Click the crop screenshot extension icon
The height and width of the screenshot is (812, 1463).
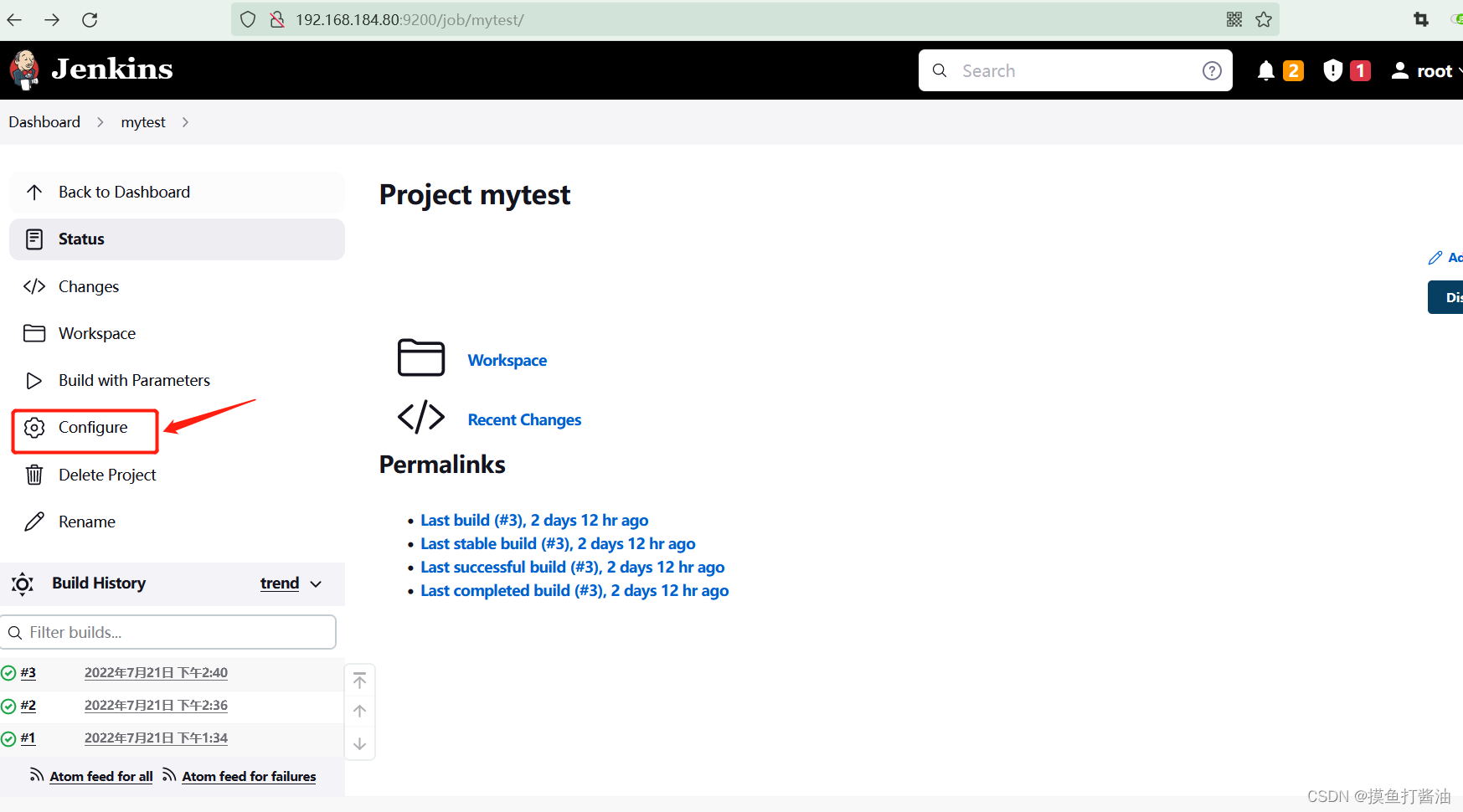click(x=1421, y=19)
